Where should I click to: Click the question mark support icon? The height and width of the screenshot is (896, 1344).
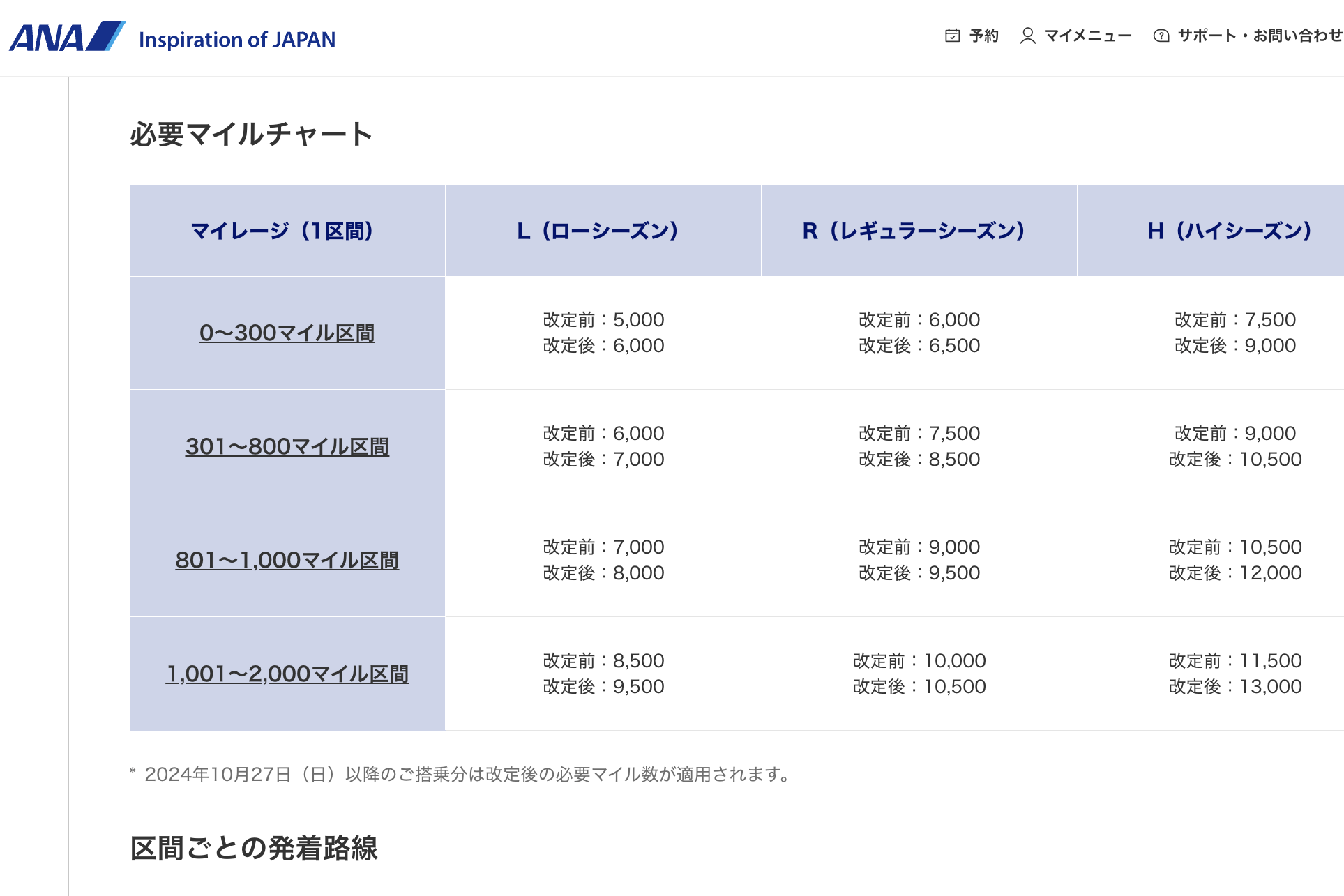tap(1161, 36)
